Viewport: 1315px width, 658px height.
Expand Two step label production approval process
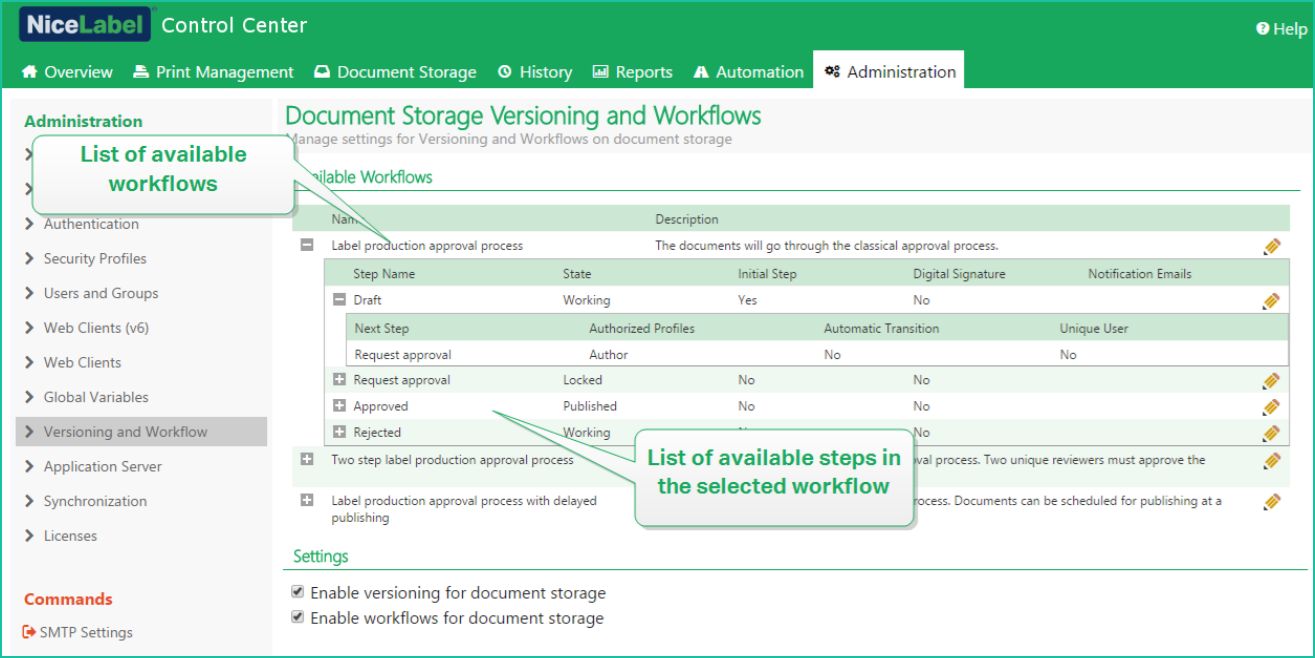pyautogui.click(x=307, y=459)
